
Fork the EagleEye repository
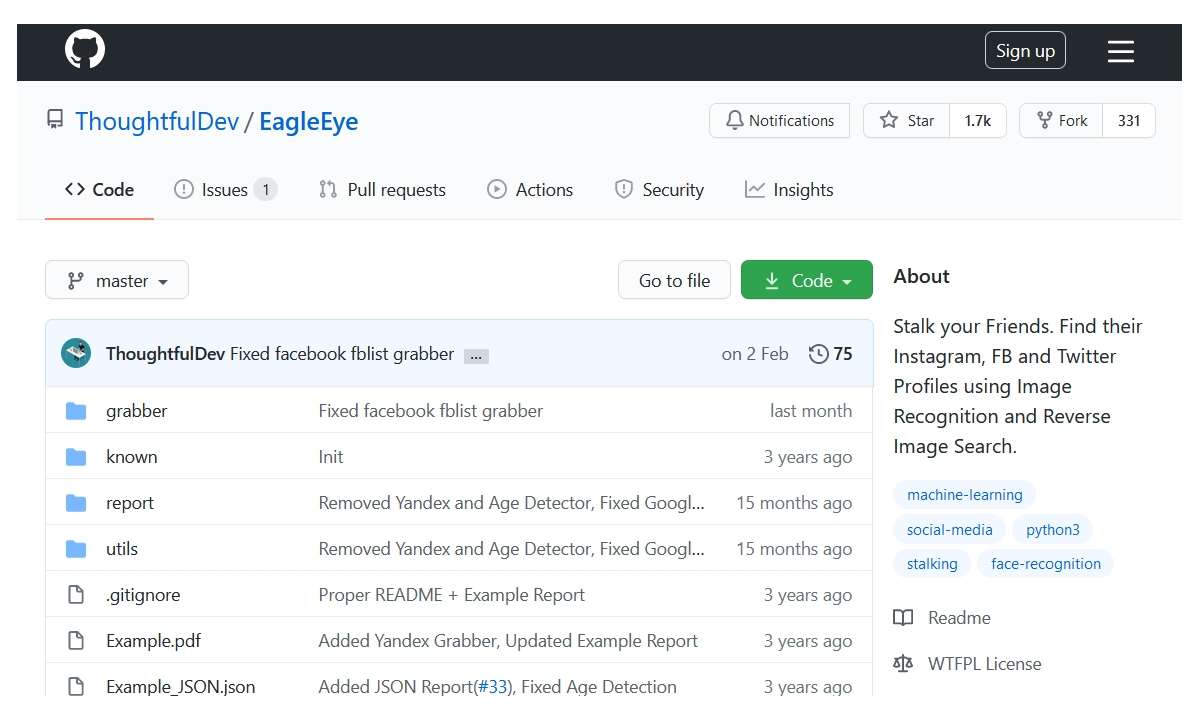[1061, 121]
